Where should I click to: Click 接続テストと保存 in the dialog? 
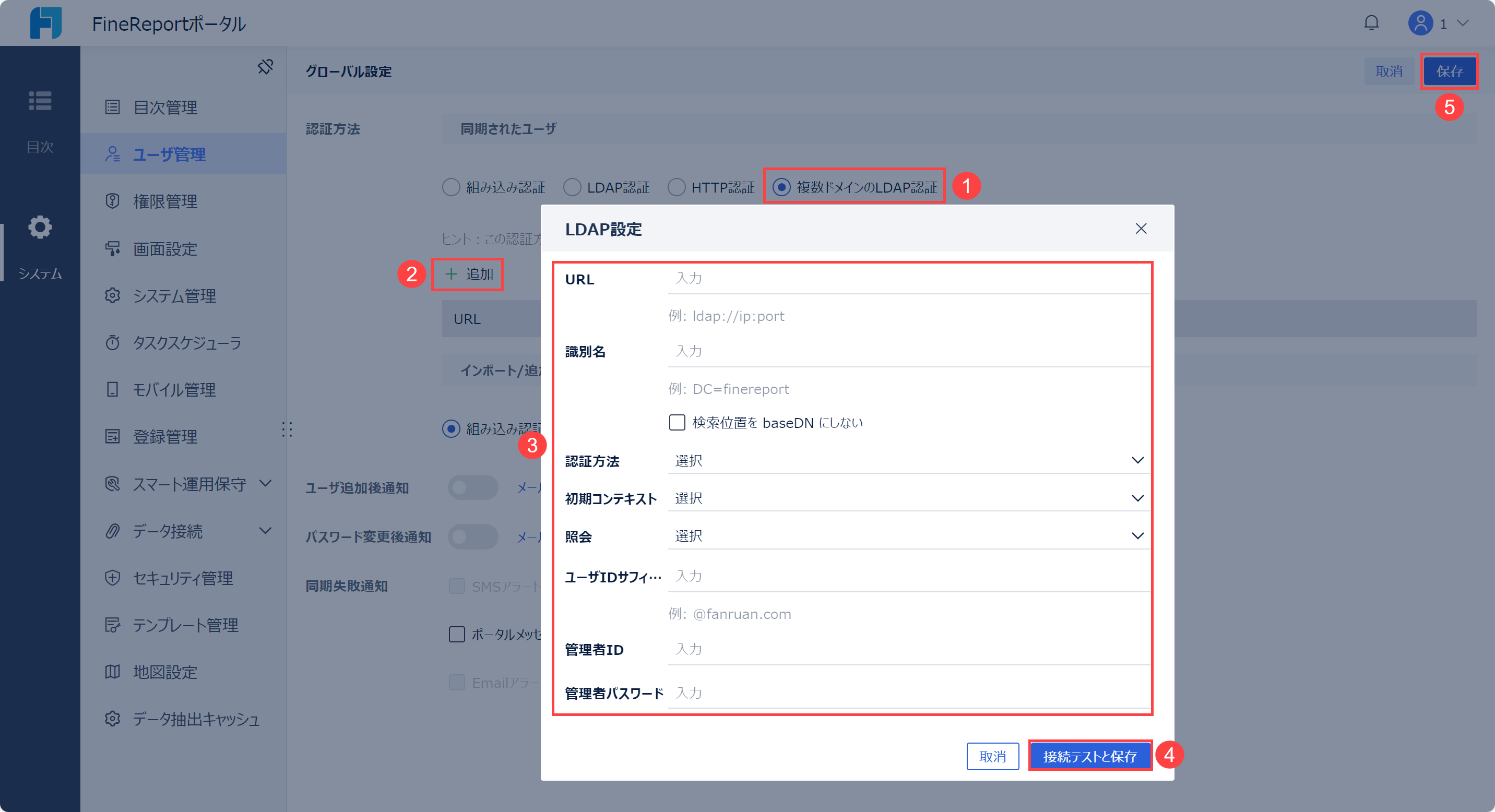click(1089, 756)
